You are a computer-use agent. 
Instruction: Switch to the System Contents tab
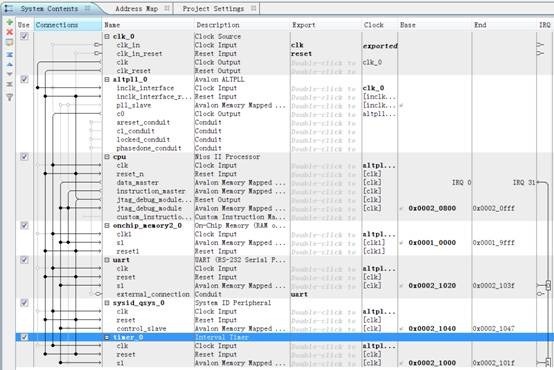tap(49, 8)
